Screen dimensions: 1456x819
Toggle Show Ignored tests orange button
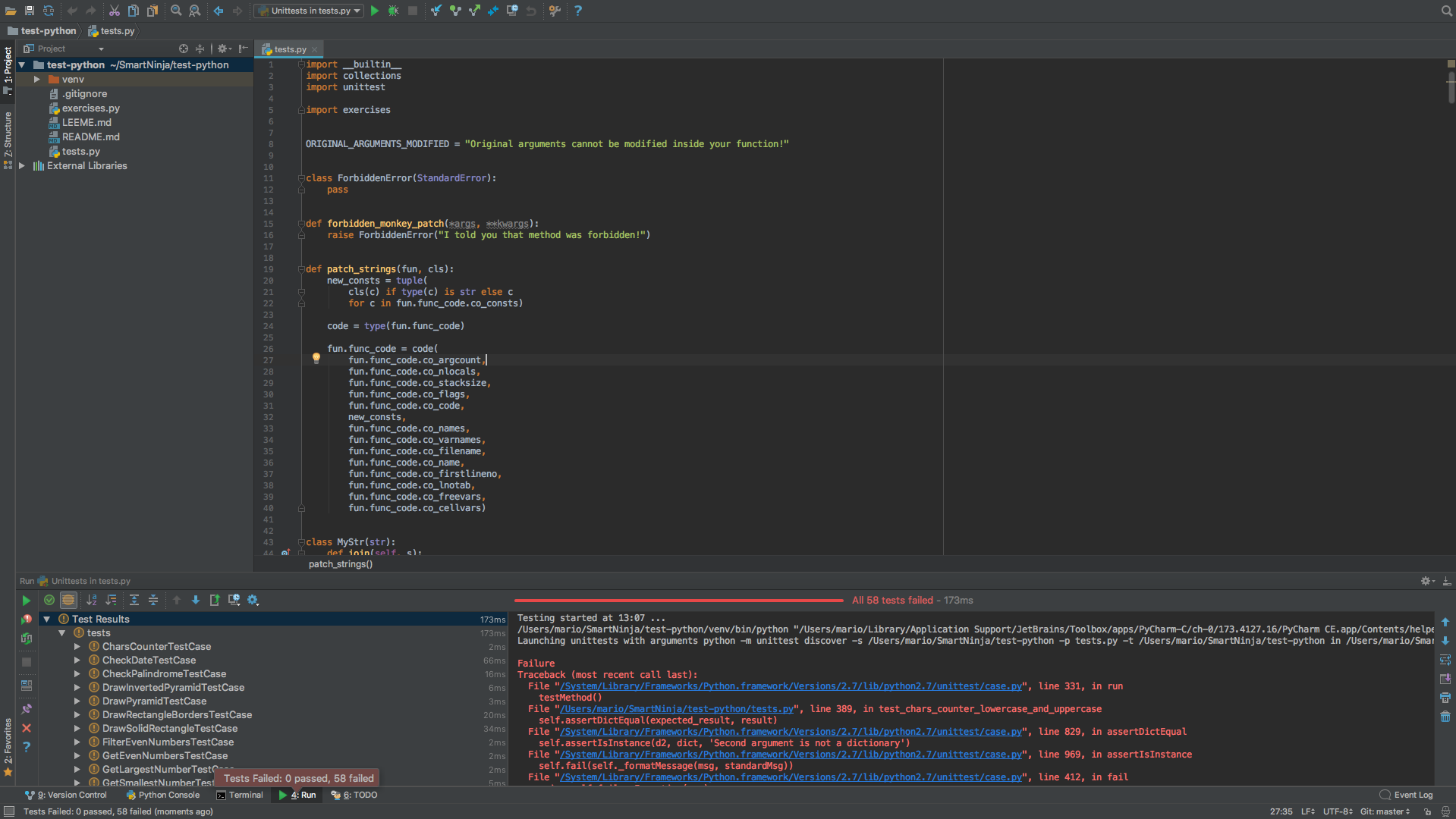tap(68, 600)
